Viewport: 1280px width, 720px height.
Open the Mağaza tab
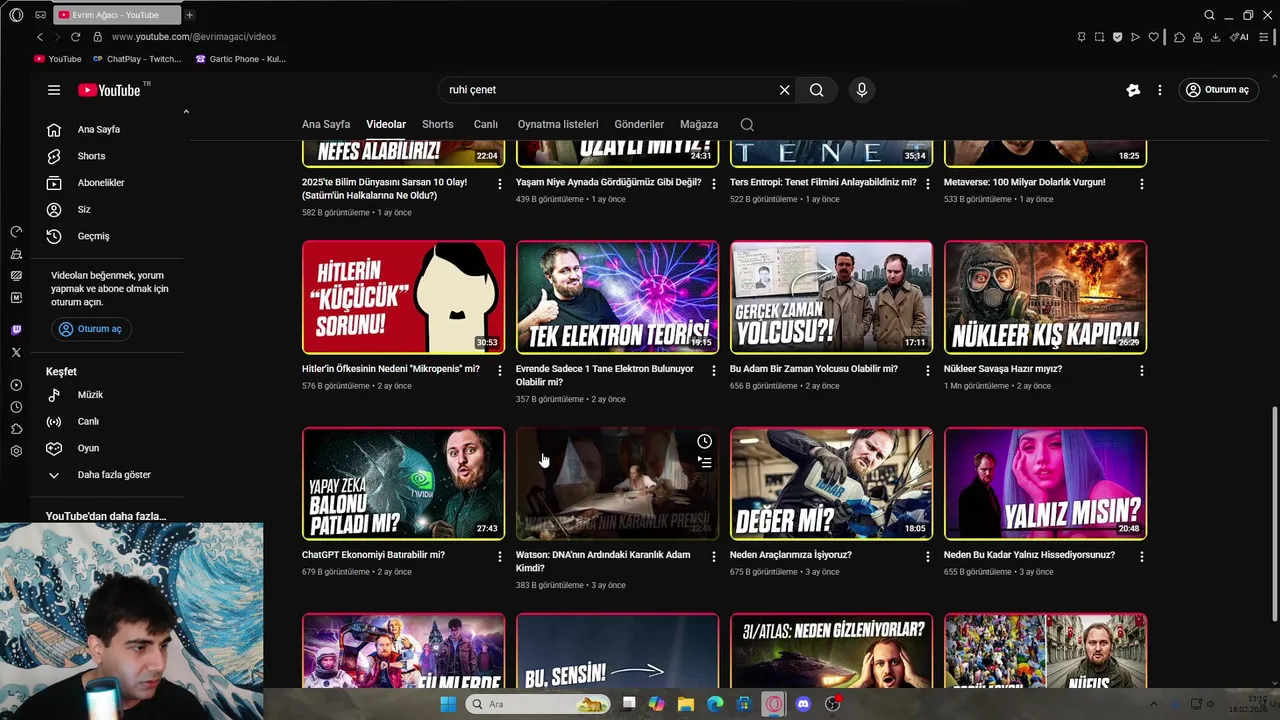(699, 125)
